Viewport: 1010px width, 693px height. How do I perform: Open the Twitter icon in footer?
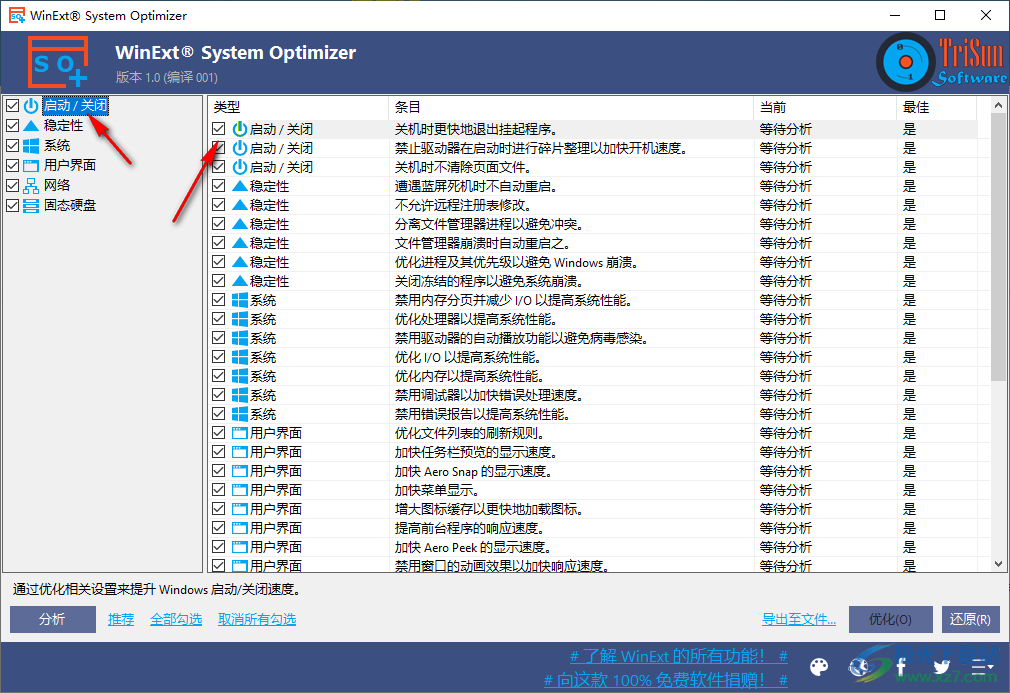941,666
